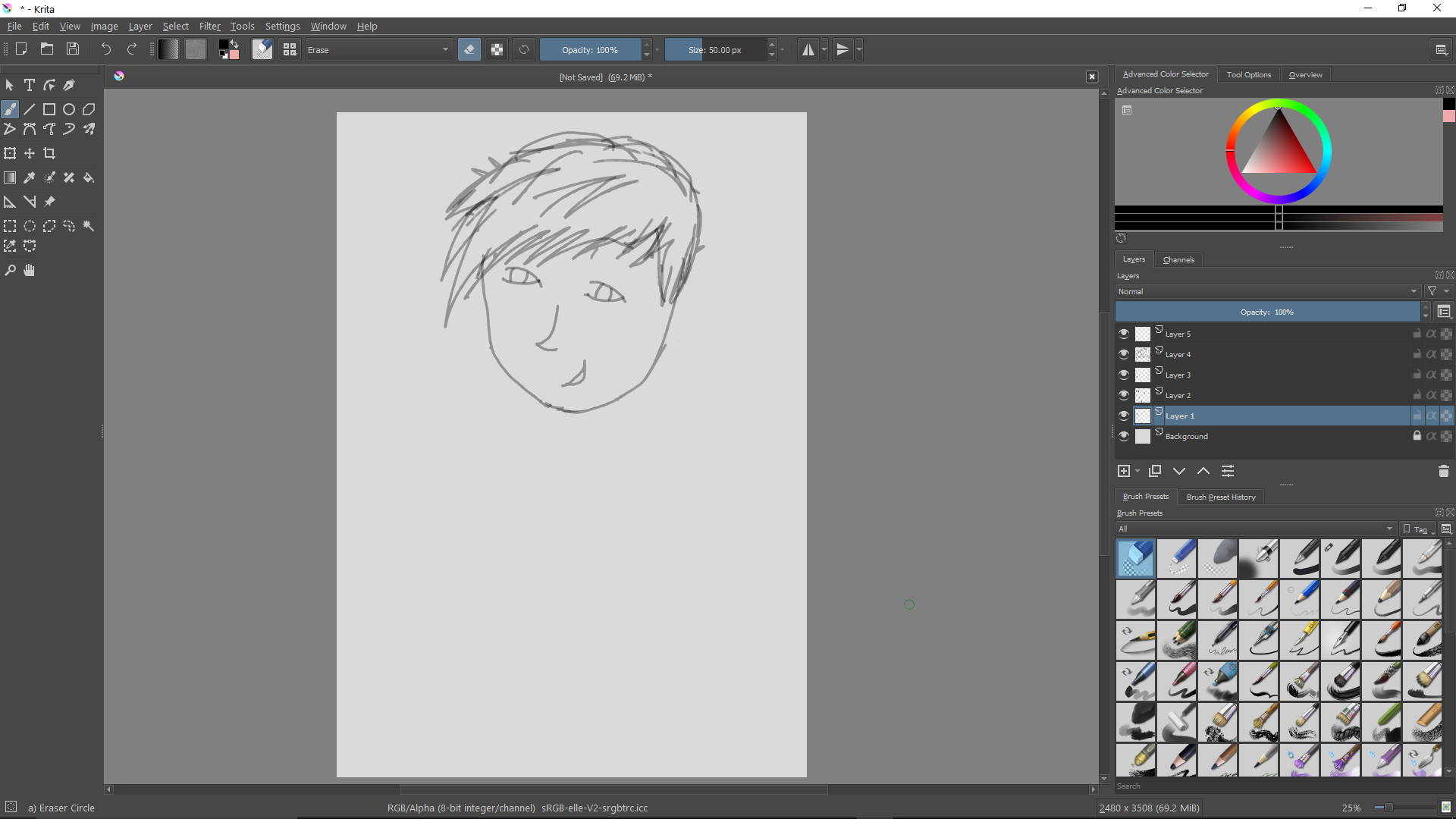Open the layer blending mode dropdown
This screenshot has height=819, width=1456.
[x=1266, y=291]
